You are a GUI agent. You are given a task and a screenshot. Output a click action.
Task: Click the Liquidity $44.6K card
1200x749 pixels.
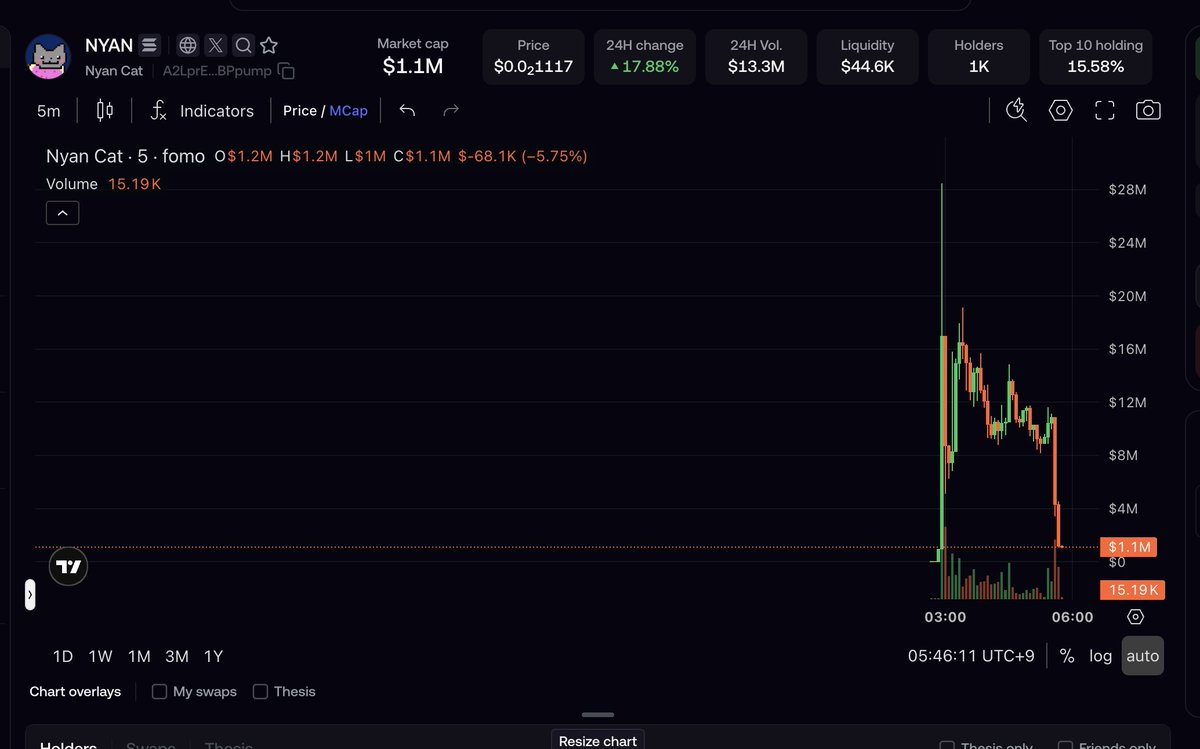coord(867,56)
